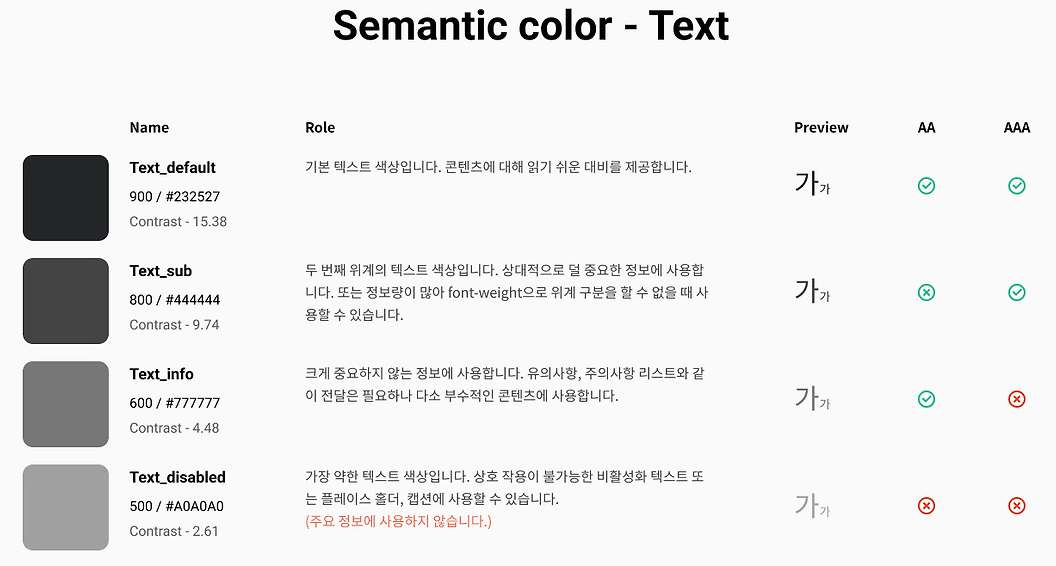The width and height of the screenshot is (1056, 566).
Task: Click the AAA pass icon for Text_sub
Action: point(1016,292)
